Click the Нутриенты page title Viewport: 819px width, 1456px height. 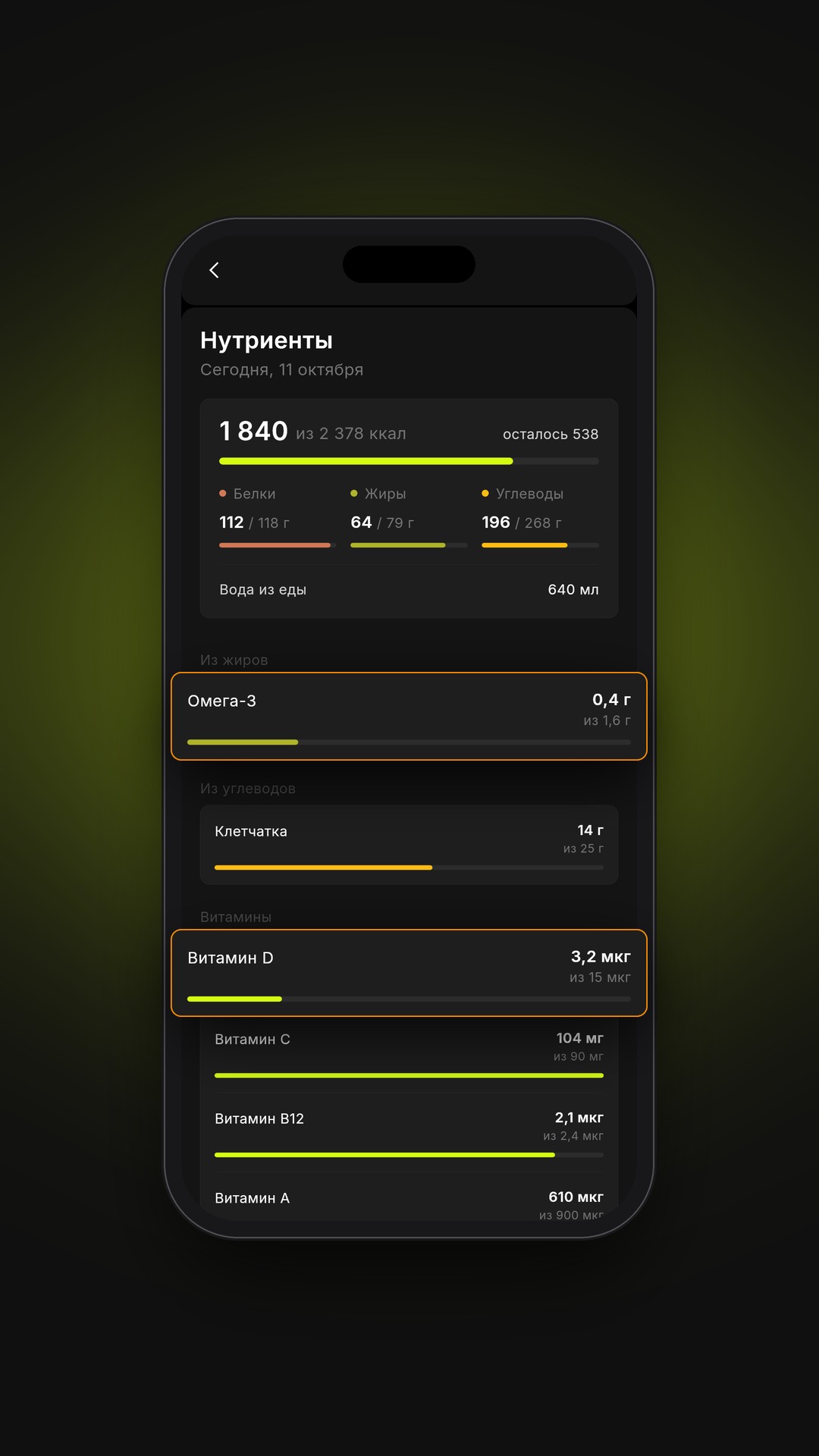[266, 340]
